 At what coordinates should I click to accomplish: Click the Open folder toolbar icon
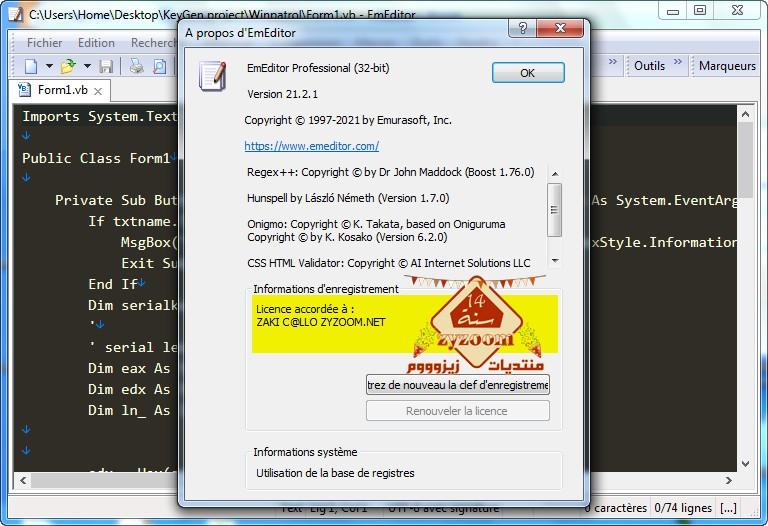point(68,66)
